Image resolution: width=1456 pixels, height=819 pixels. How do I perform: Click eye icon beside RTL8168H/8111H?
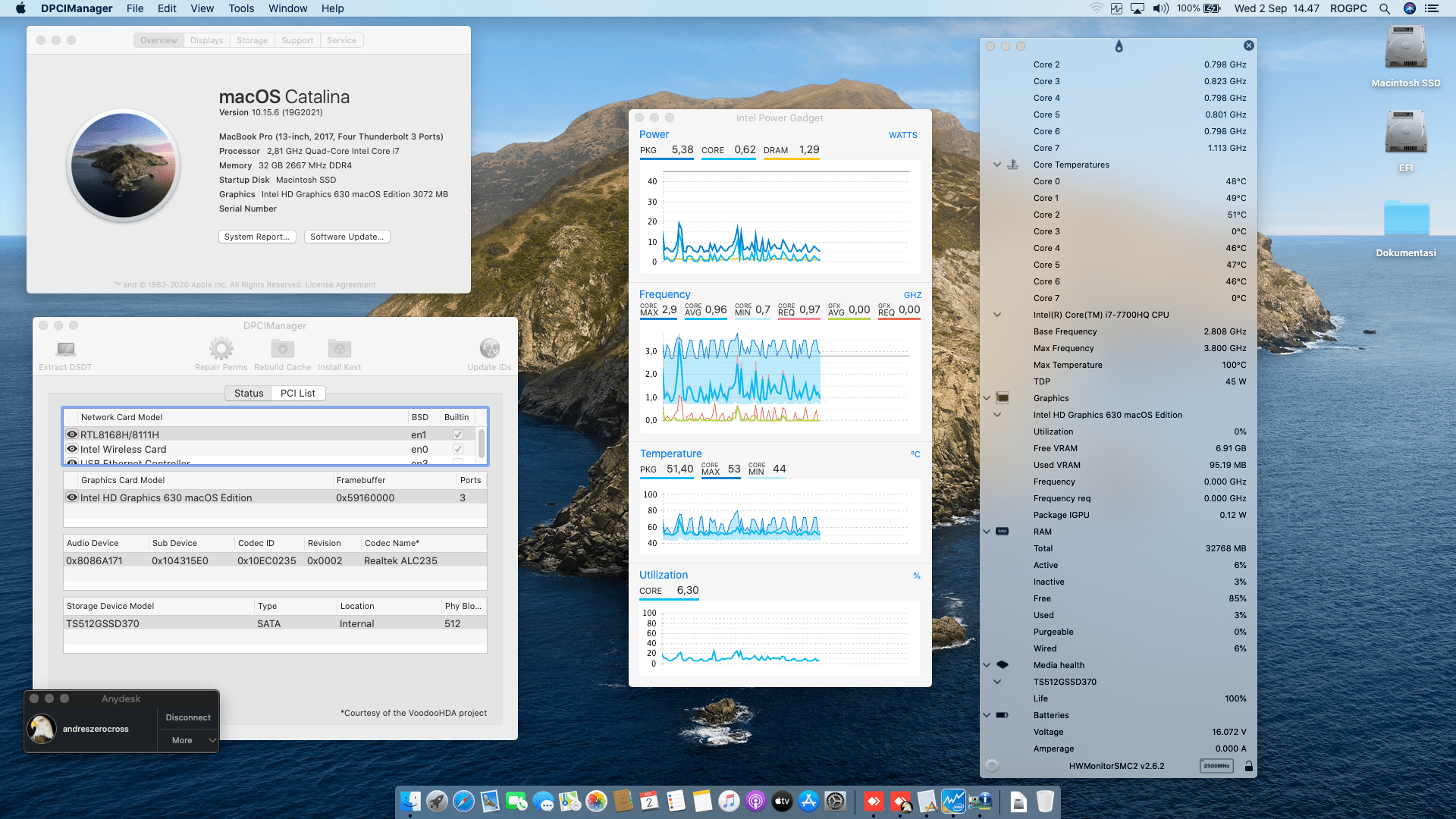click(x=72, y=435)
